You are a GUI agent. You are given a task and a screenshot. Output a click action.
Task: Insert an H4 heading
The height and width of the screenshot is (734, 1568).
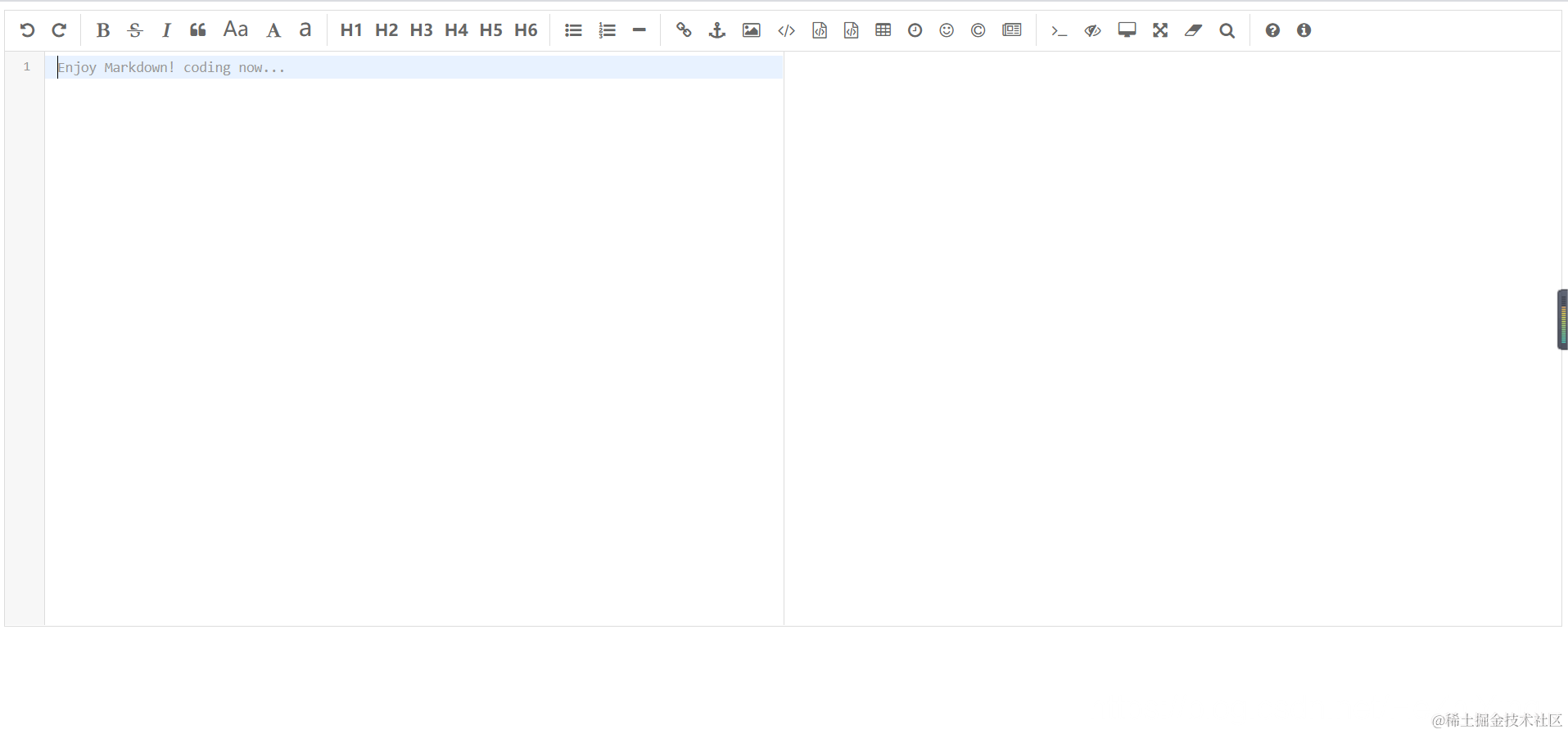tap(456, 30)
